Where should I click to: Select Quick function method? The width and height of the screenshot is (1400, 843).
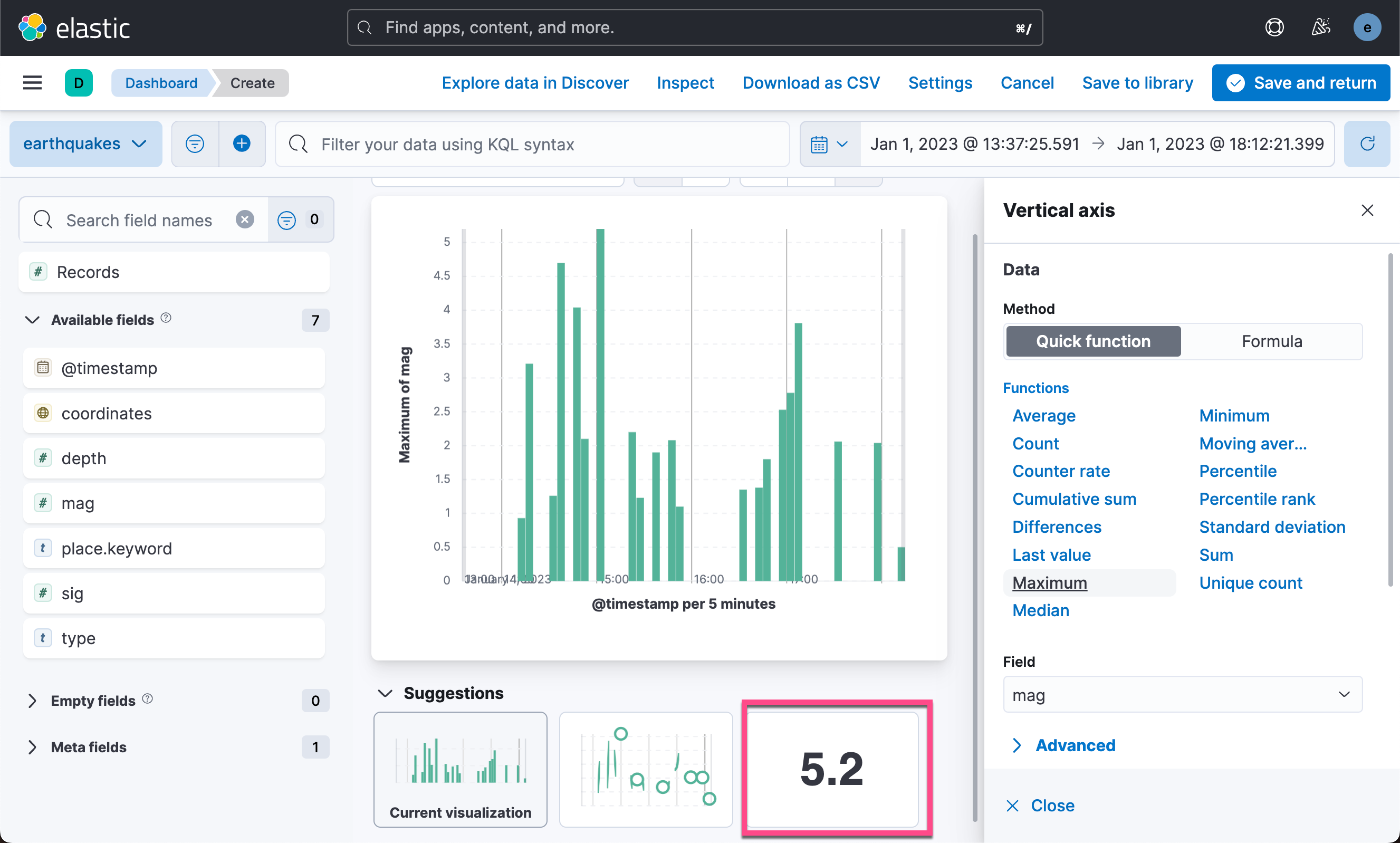click(1093, 341)
